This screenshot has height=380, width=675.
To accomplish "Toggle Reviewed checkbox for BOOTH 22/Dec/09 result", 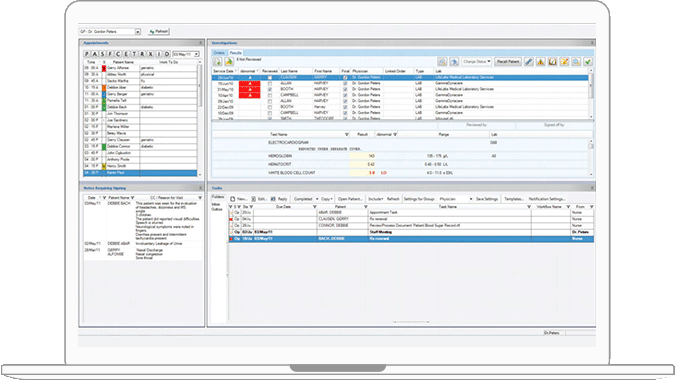I will click(270, 107).
